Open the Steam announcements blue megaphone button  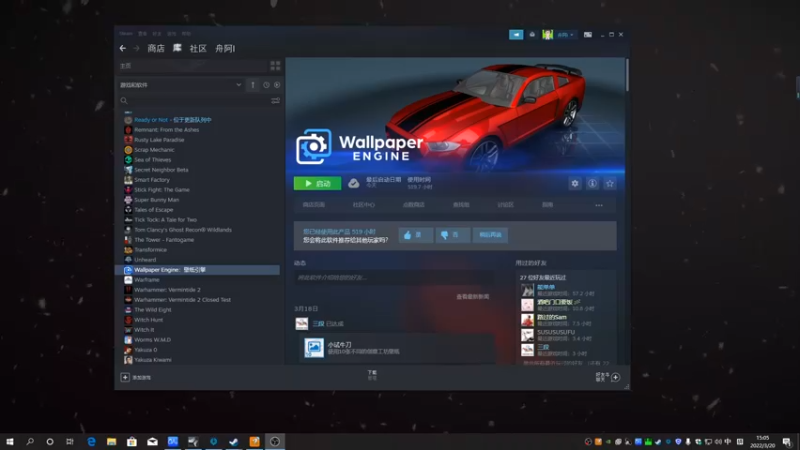click(516, 35)
